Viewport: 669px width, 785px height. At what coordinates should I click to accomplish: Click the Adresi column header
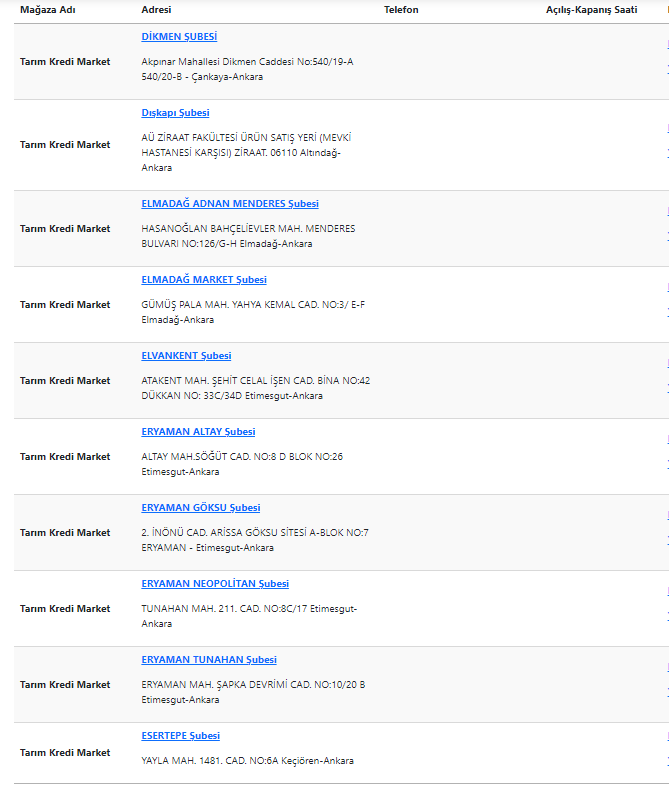(x=156, y=10)
